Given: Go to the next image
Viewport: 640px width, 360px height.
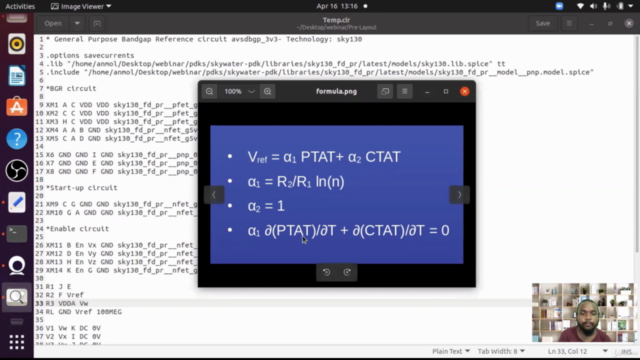Looking at the screenshot, I should tap(459, 195).
